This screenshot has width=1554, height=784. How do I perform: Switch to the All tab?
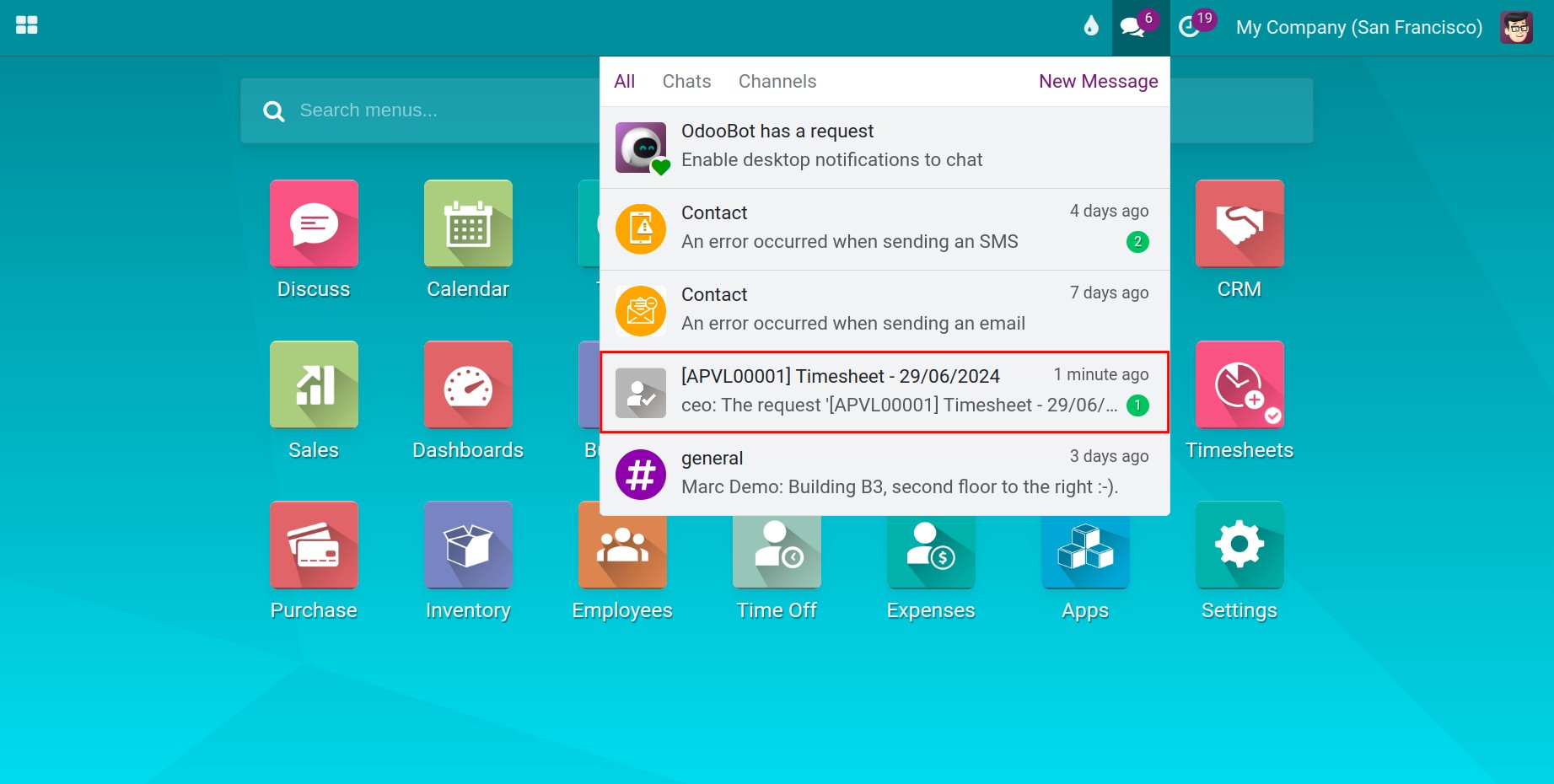click(624, 81)
